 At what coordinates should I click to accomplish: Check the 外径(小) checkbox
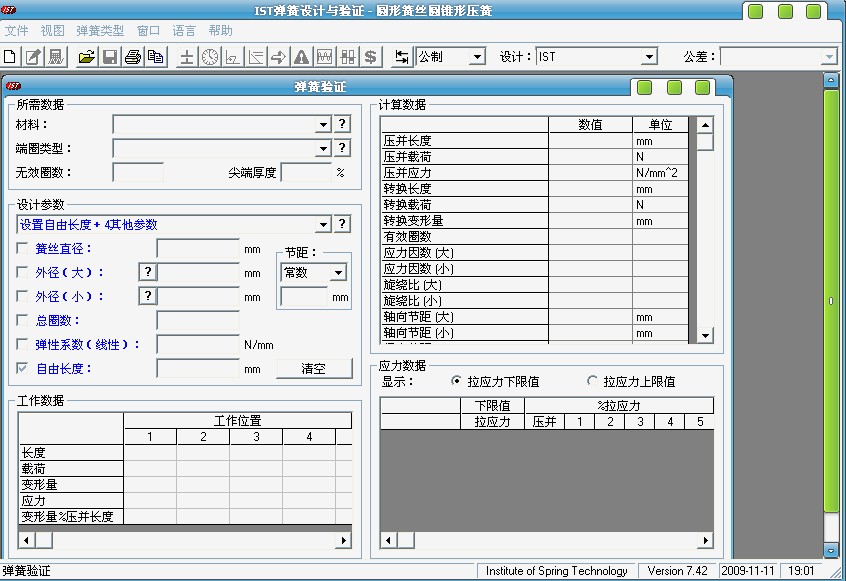[x=22, y=296]
